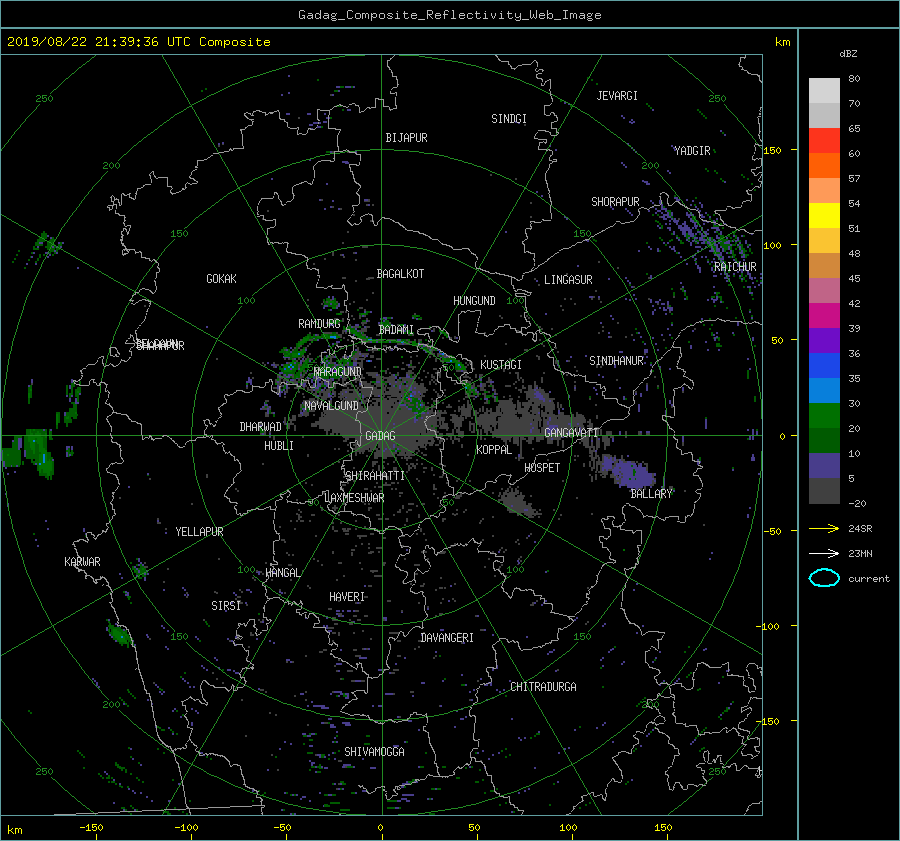Select the green 20 dBZ color swatch
This screenshot has height=841, width=900.
(x=824, y=416)
